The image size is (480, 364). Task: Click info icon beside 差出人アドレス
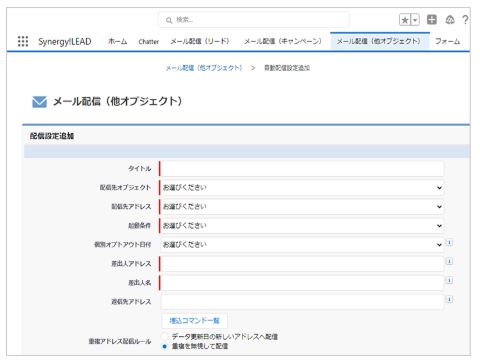tap(449, 262)
